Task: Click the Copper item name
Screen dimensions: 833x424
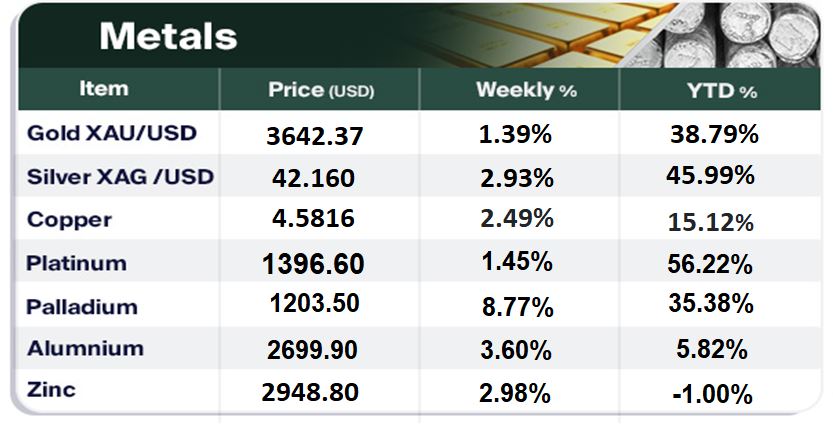Action: (x=70, y=220)
